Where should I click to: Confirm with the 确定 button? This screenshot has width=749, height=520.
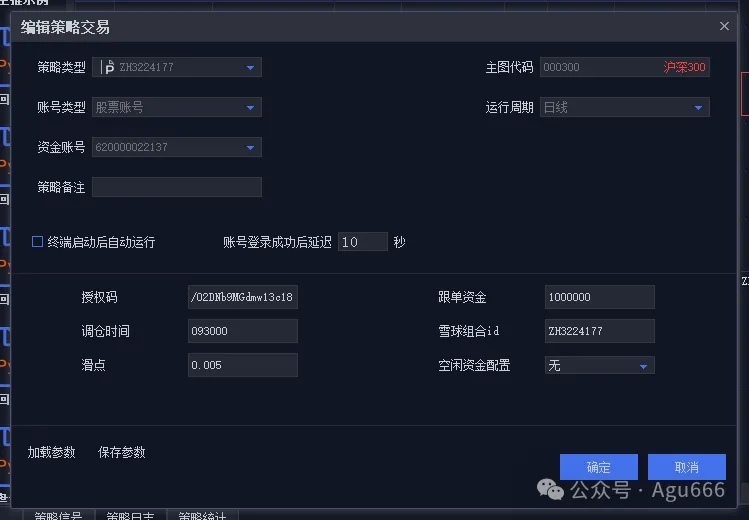click(599, 467)
